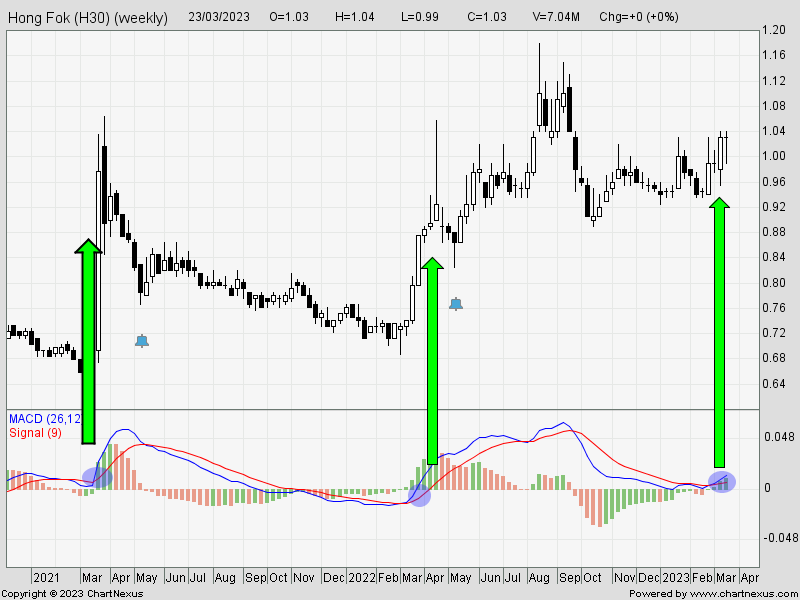Click the O=1.03 open value
The height and width of the screenshot is (600, 800).
[289, 17]
